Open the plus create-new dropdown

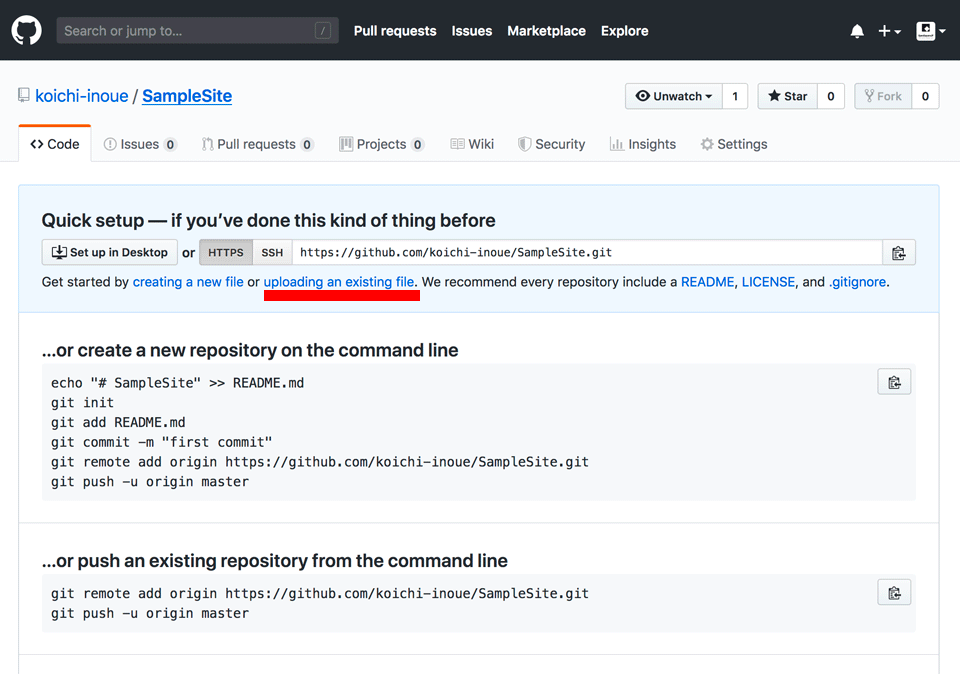tap(889, 31)
